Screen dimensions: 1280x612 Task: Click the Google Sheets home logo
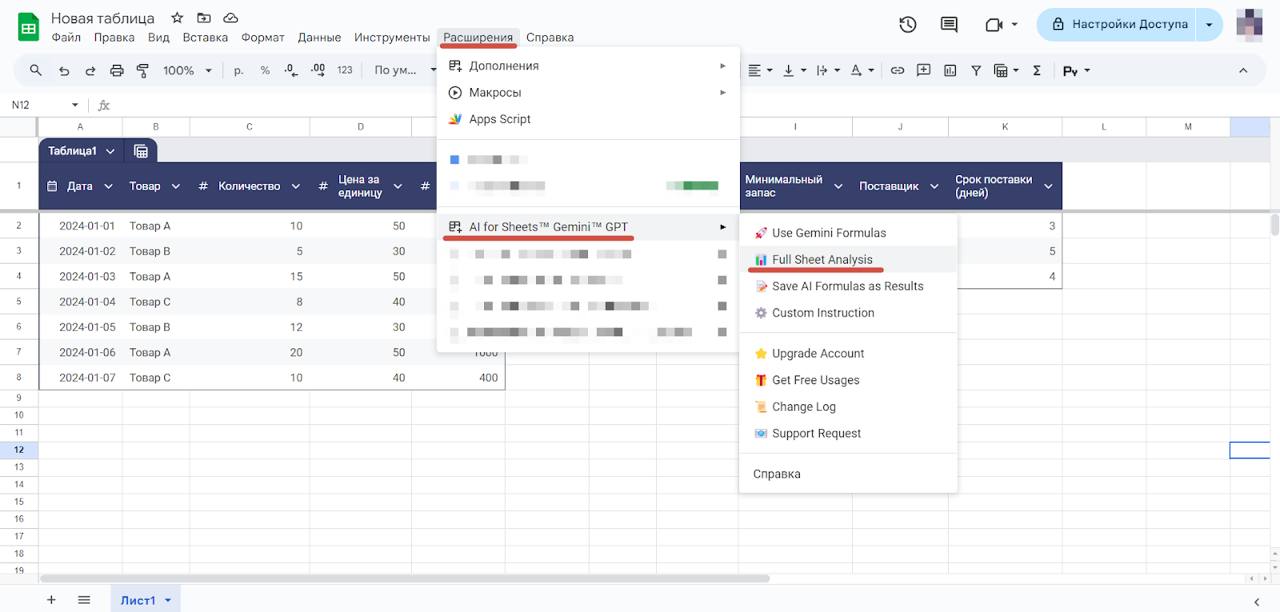(x=28, y=27)
